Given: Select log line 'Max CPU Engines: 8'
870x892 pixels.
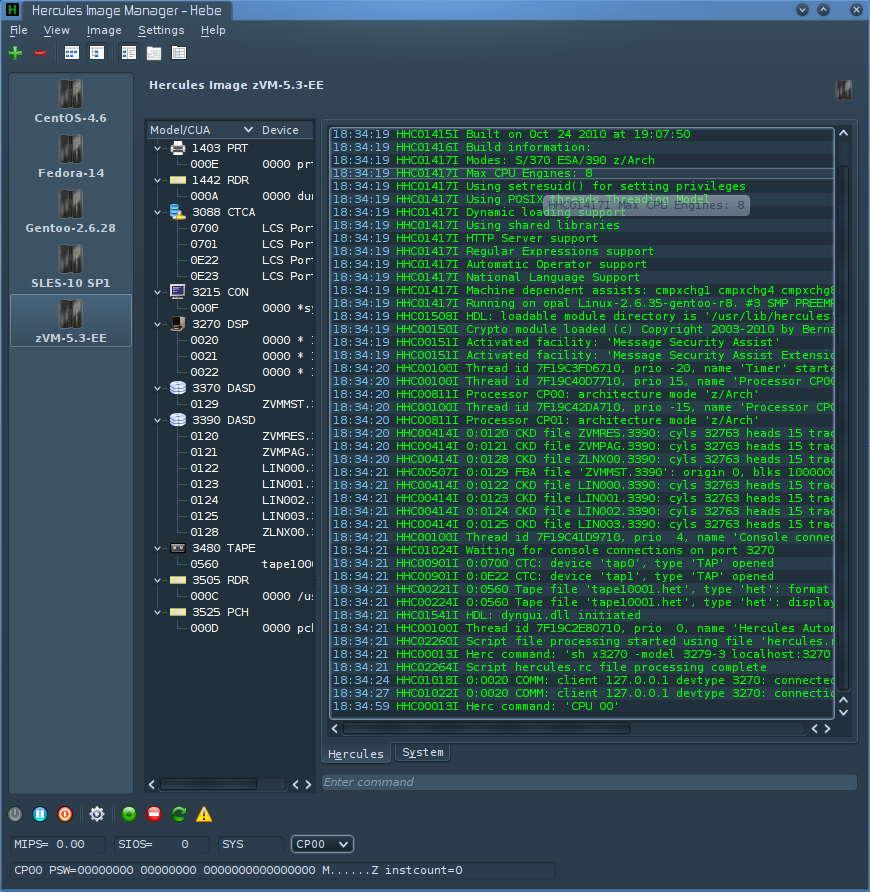Looking at the screenshot, I should point(582,173).
